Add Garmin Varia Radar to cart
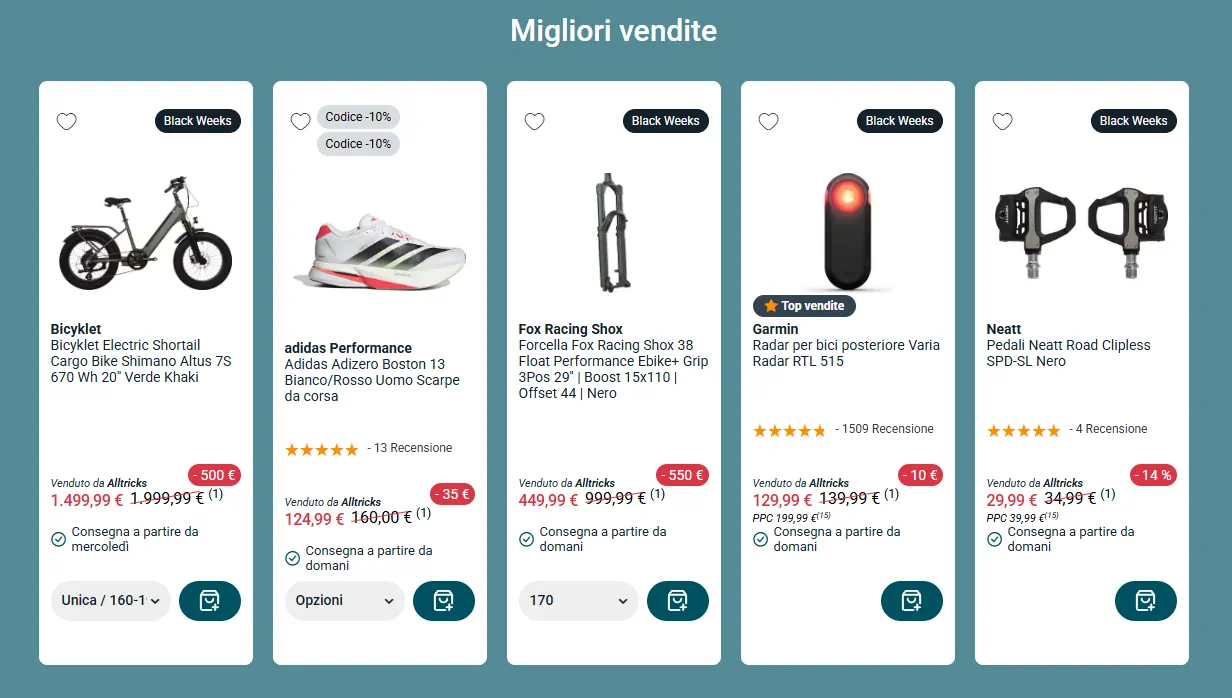 tap(912, 601)
